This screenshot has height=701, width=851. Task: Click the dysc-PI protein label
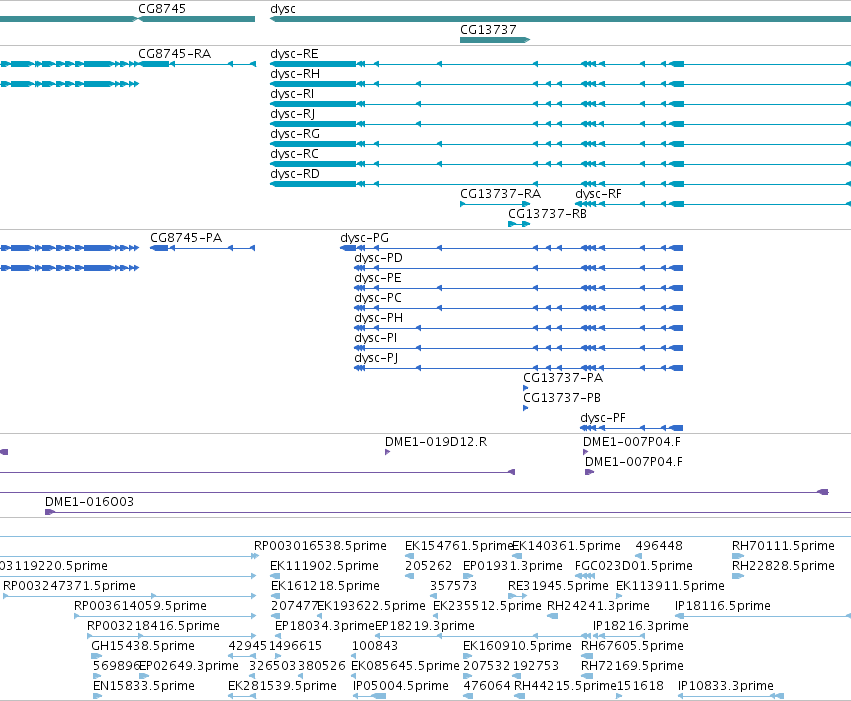click(376, 338)
